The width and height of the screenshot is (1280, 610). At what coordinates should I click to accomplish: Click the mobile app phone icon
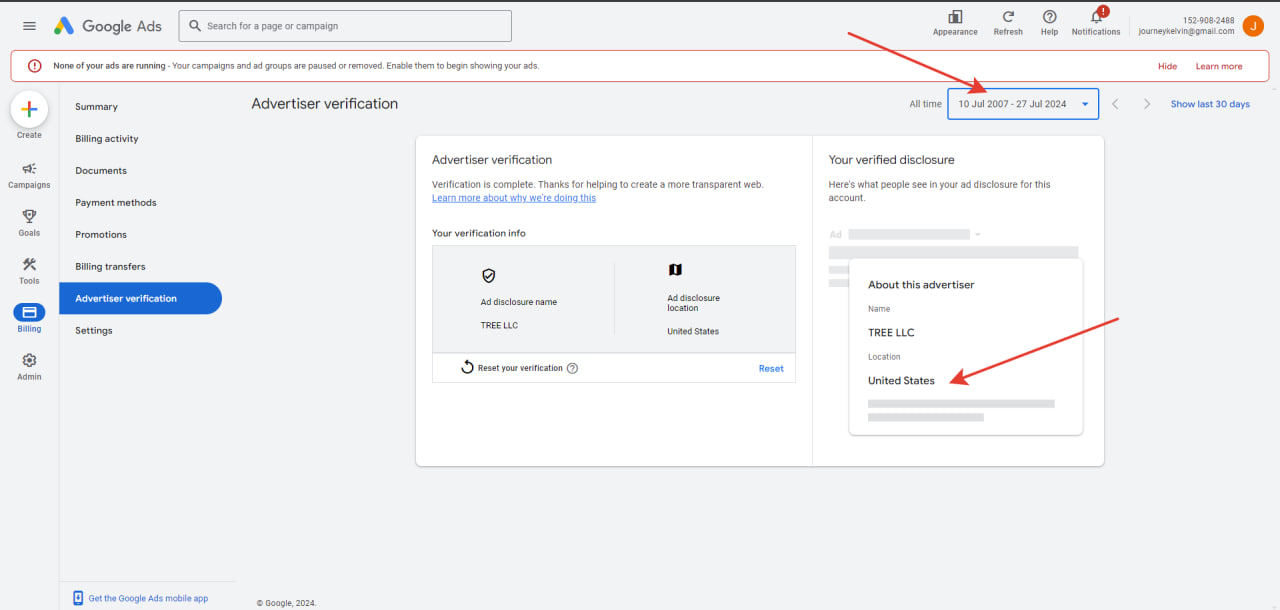tap(78, 598)
